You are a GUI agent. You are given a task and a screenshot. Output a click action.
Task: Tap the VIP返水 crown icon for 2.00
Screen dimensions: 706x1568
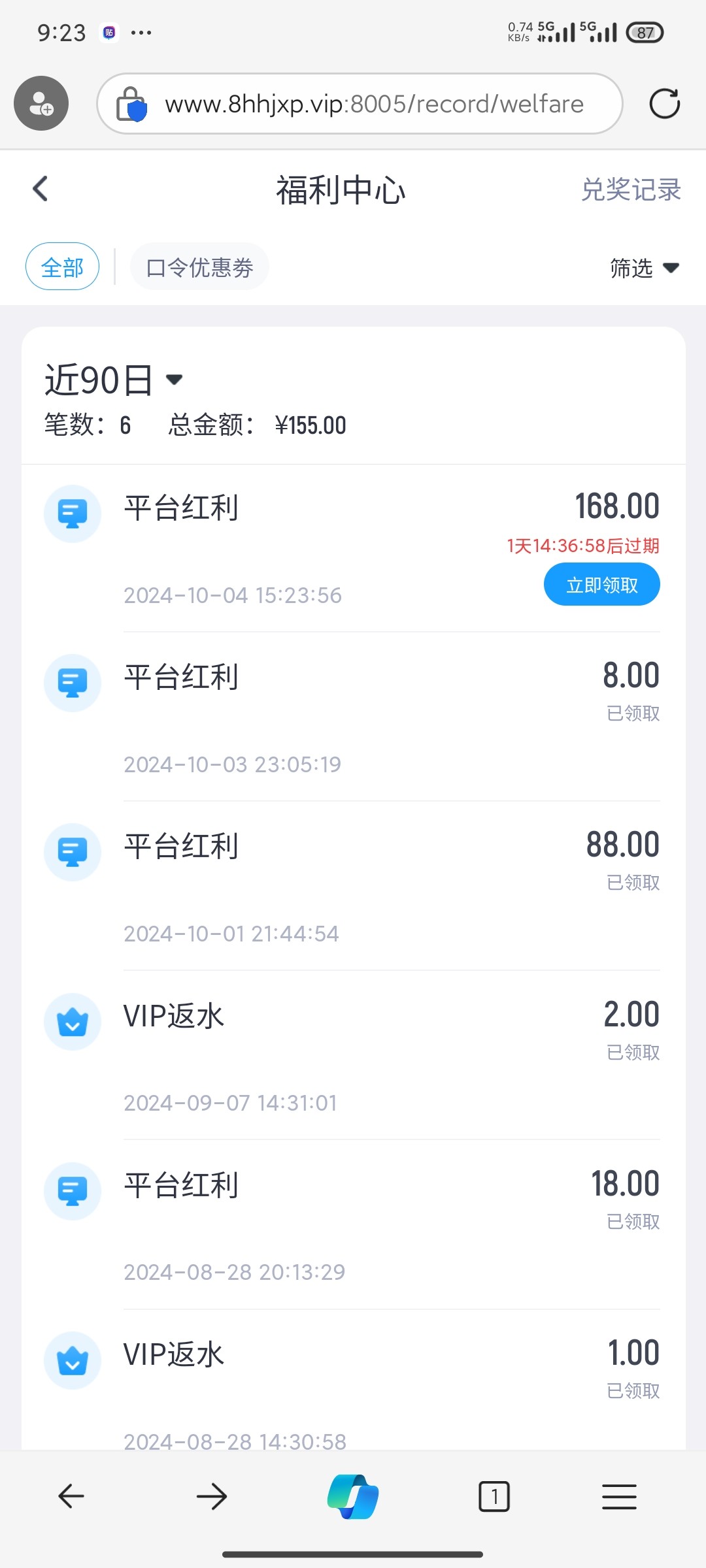pyautogui.click(x=73, y=1022)
